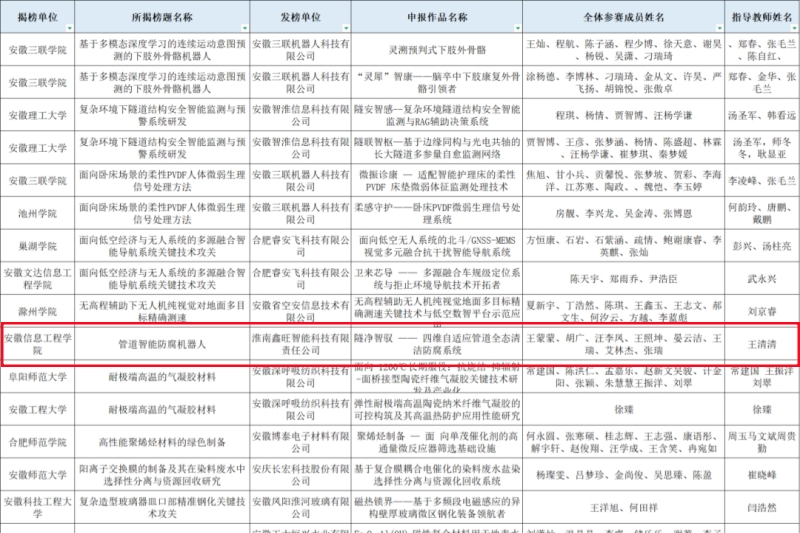Select 徐臻 in the 指导教师姓名 column
Screen dimensions: 800x533
click(x=762, y=409)
